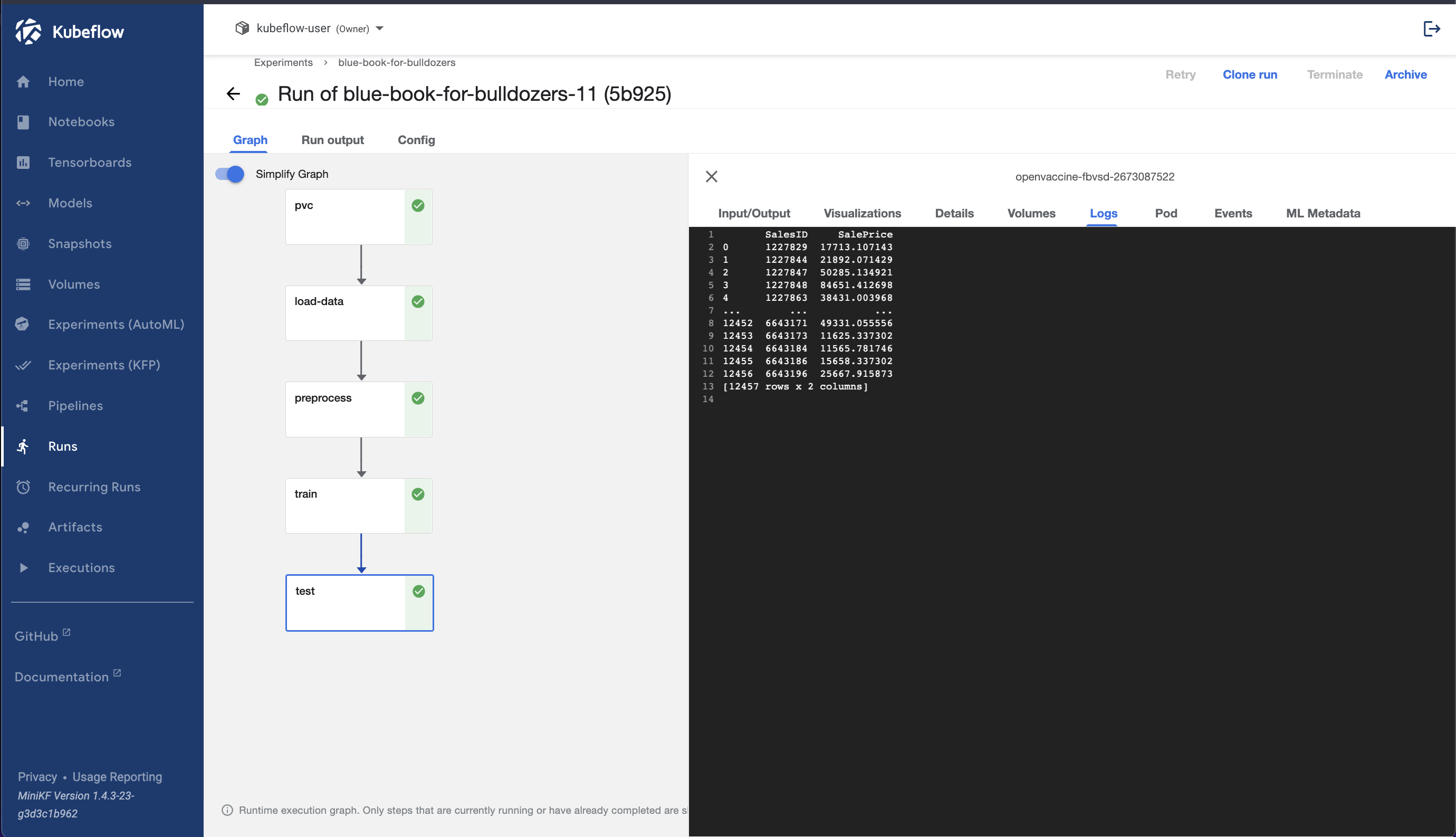
Task: Click the Pipelines sidebar icon
Action: point(23,406)
